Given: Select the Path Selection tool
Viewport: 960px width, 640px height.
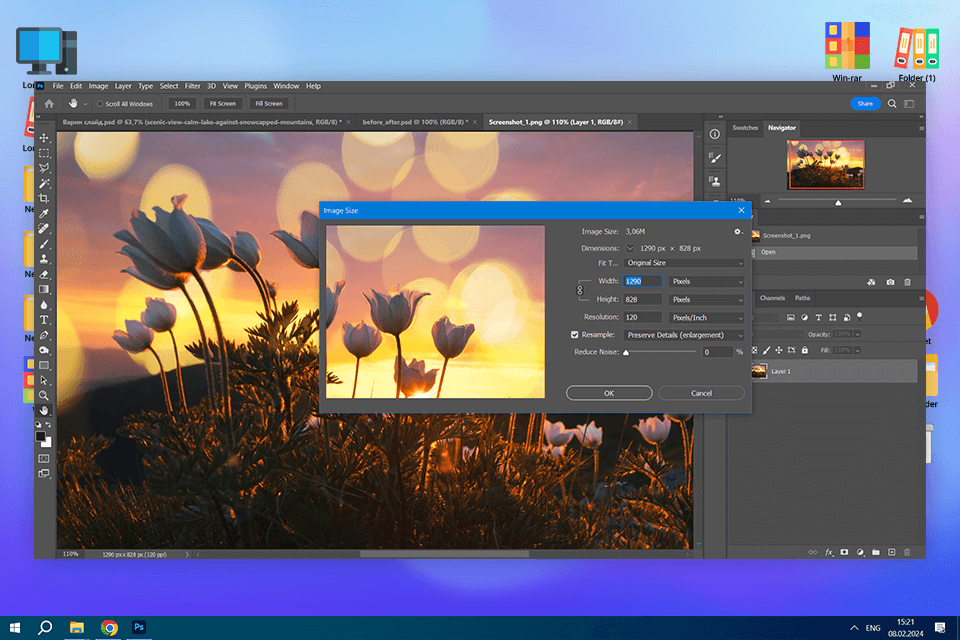Looking at the screenshot, I should click(x=44, y=380).
